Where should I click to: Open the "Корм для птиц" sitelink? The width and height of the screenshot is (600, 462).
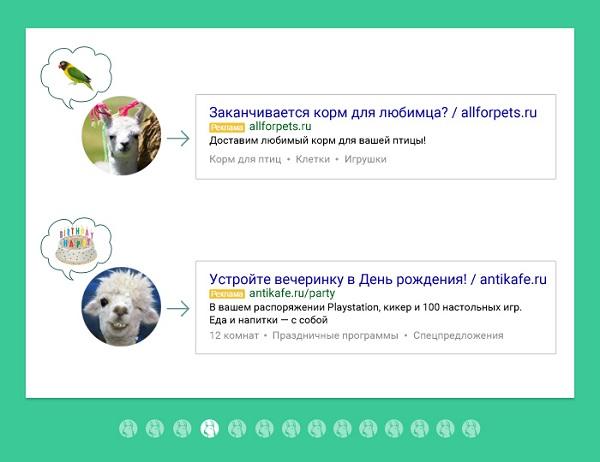pos(245,159)
